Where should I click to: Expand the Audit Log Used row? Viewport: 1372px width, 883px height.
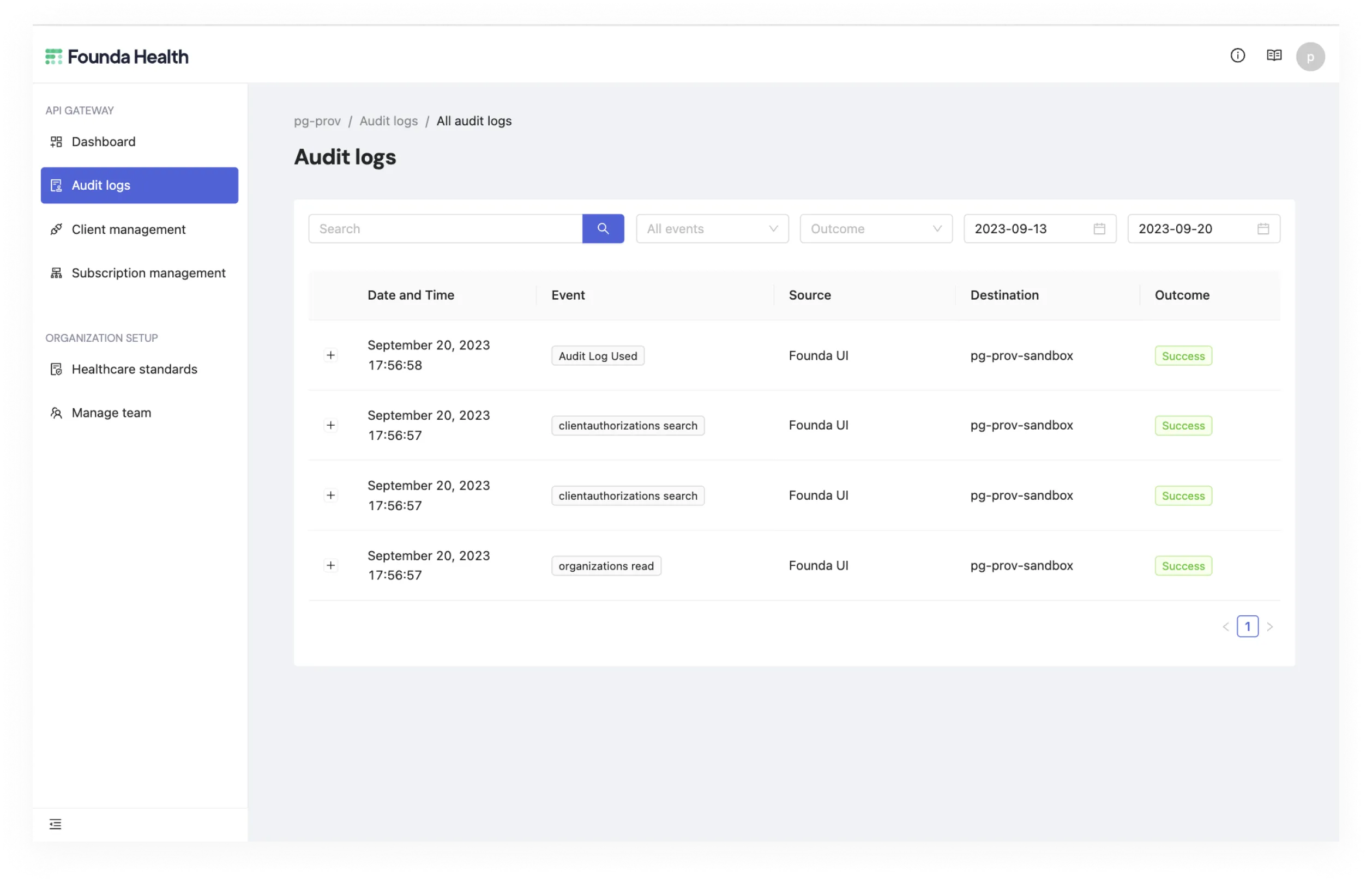point(330,355)
